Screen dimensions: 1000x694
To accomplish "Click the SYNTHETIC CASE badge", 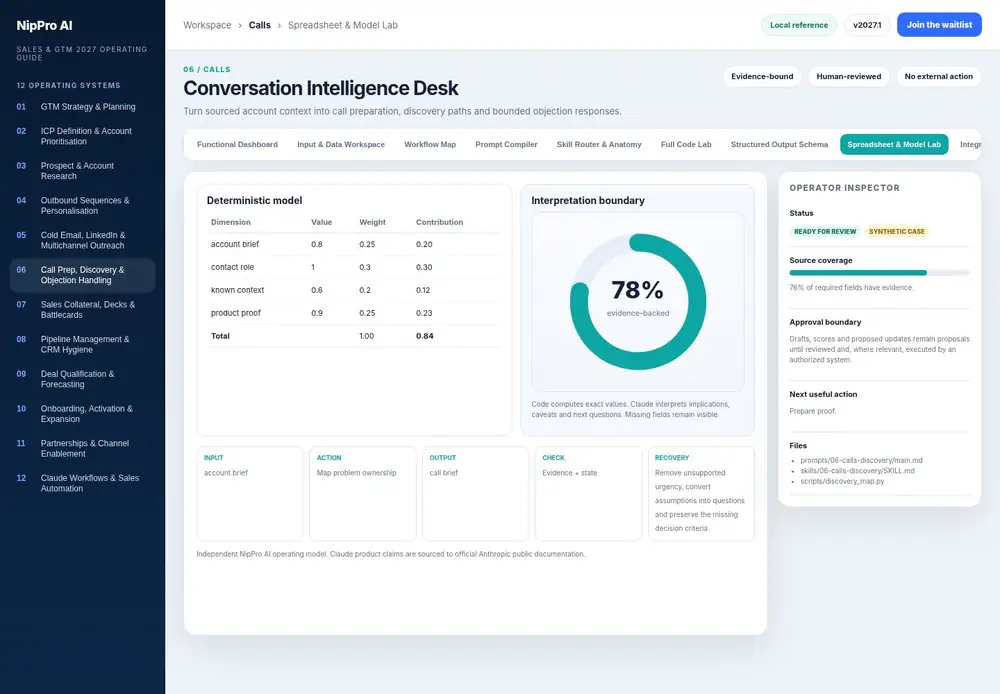I will [897, 232].
